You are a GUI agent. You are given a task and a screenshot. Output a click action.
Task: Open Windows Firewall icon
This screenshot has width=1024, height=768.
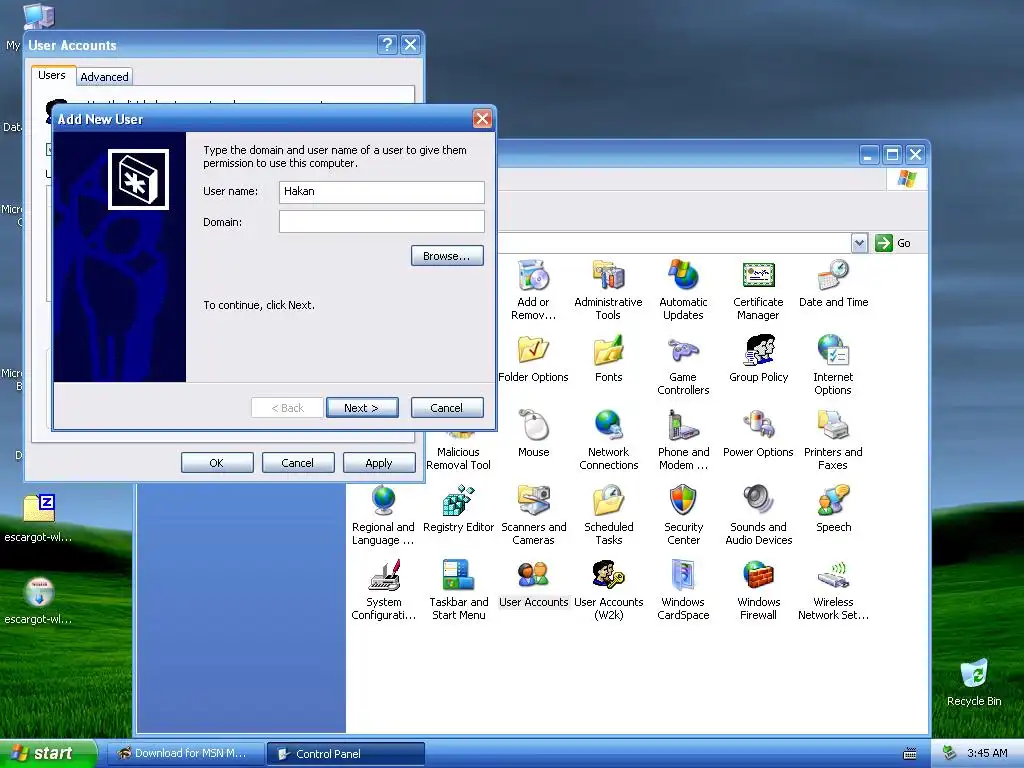tap(758, 590)
